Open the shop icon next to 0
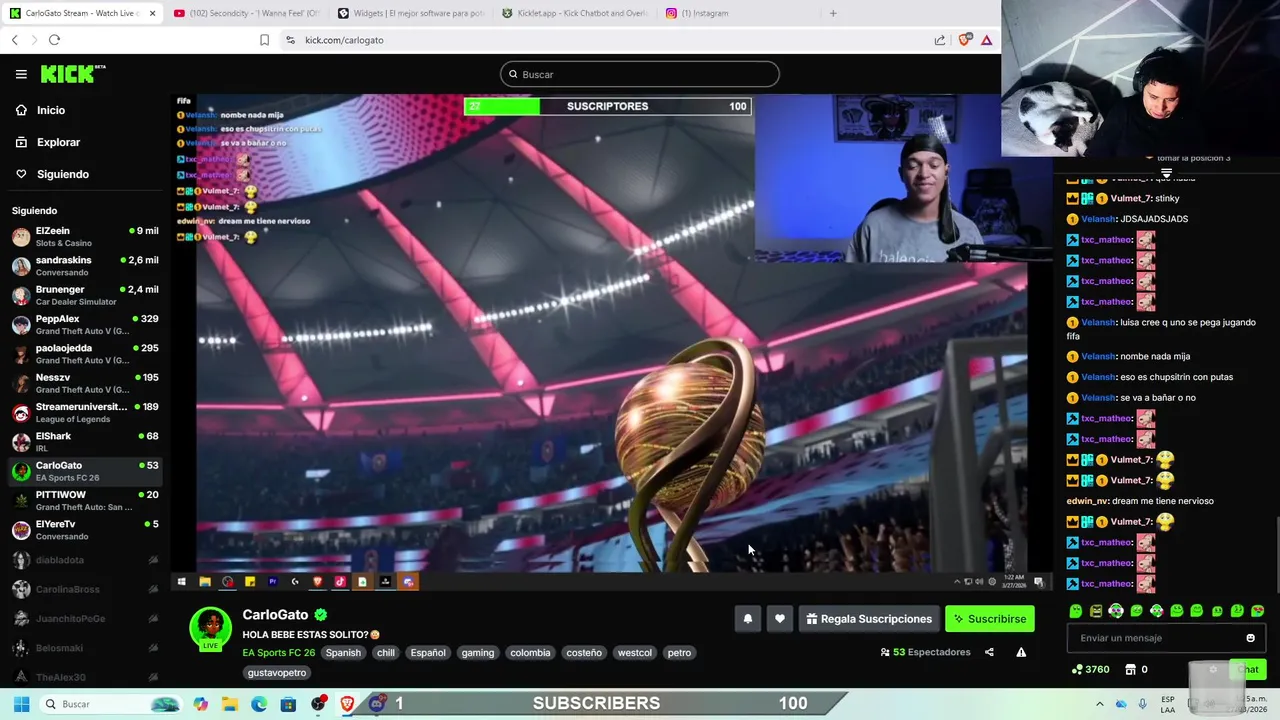 (x=1131, y=669)
